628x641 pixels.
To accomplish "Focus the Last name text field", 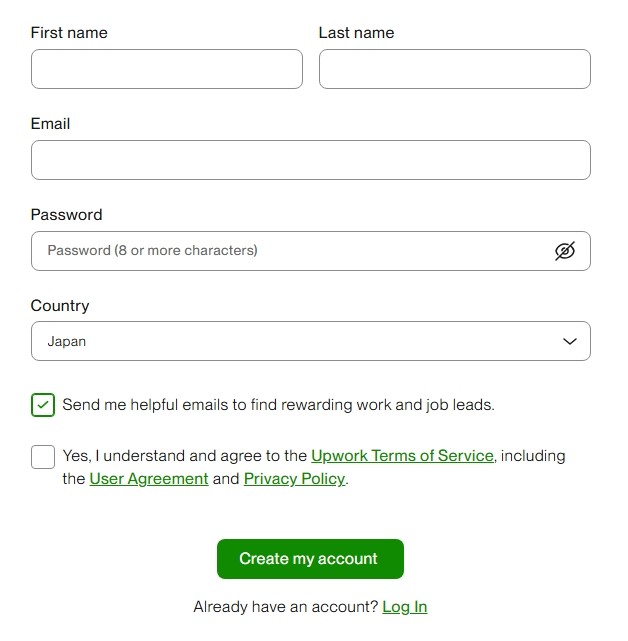I will tap(454, 69).
